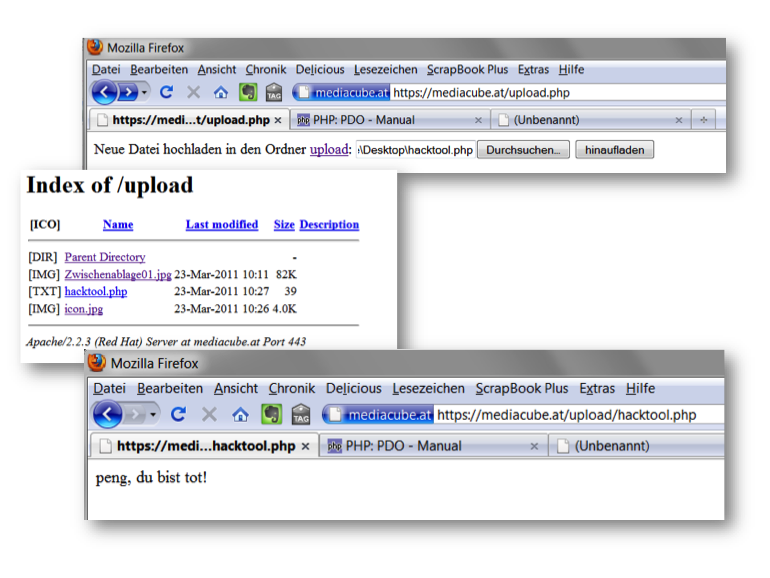This screenshot has height=578, width=770.
Task: Open Delicious menu in top Firefox window
Action: [320, 70]
